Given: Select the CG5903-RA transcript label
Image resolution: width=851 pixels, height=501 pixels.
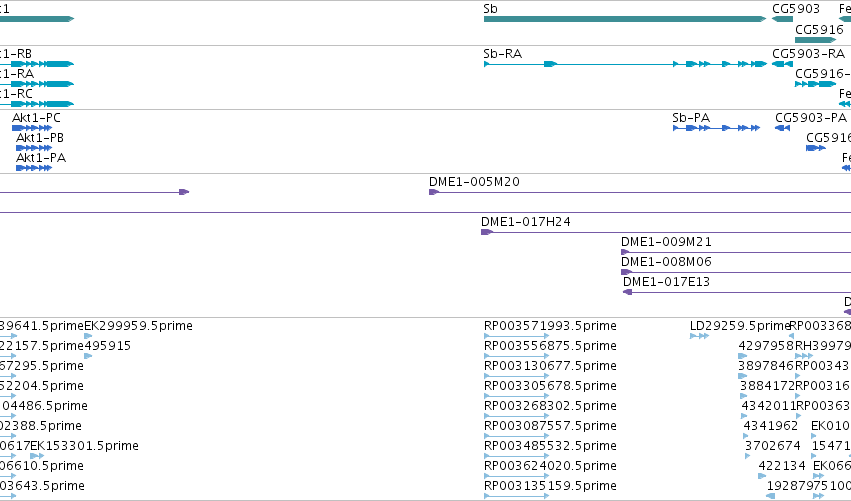Looking at the screenshot, I should pos(809,54).
